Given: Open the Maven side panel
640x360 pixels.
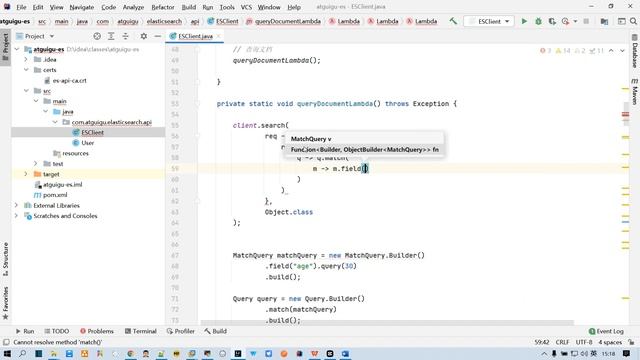Looking at the screenshot, I should (x=635, y=92).
